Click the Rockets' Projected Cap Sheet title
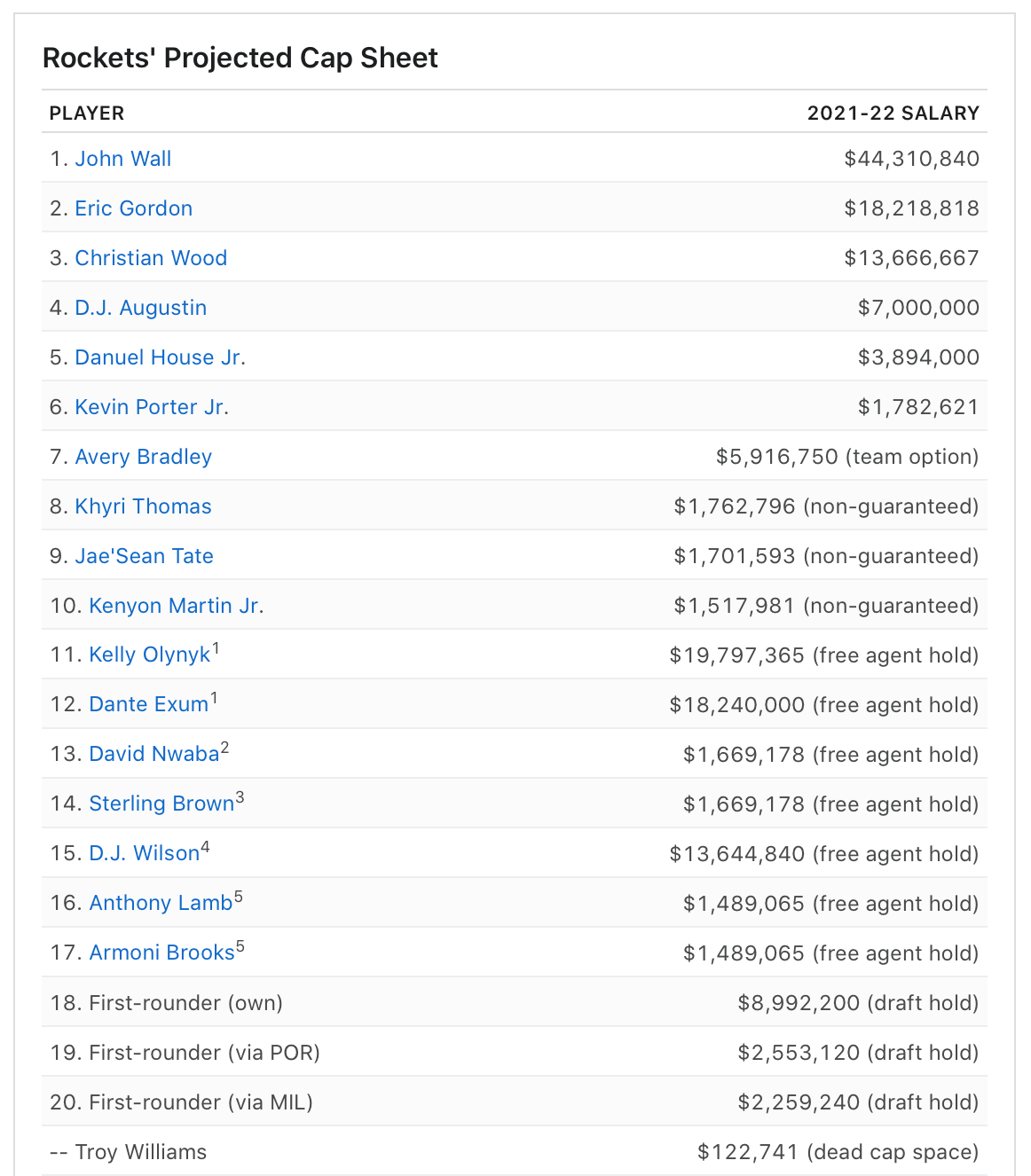This screenshot has height=1176, width=1031. click(240, 59)
